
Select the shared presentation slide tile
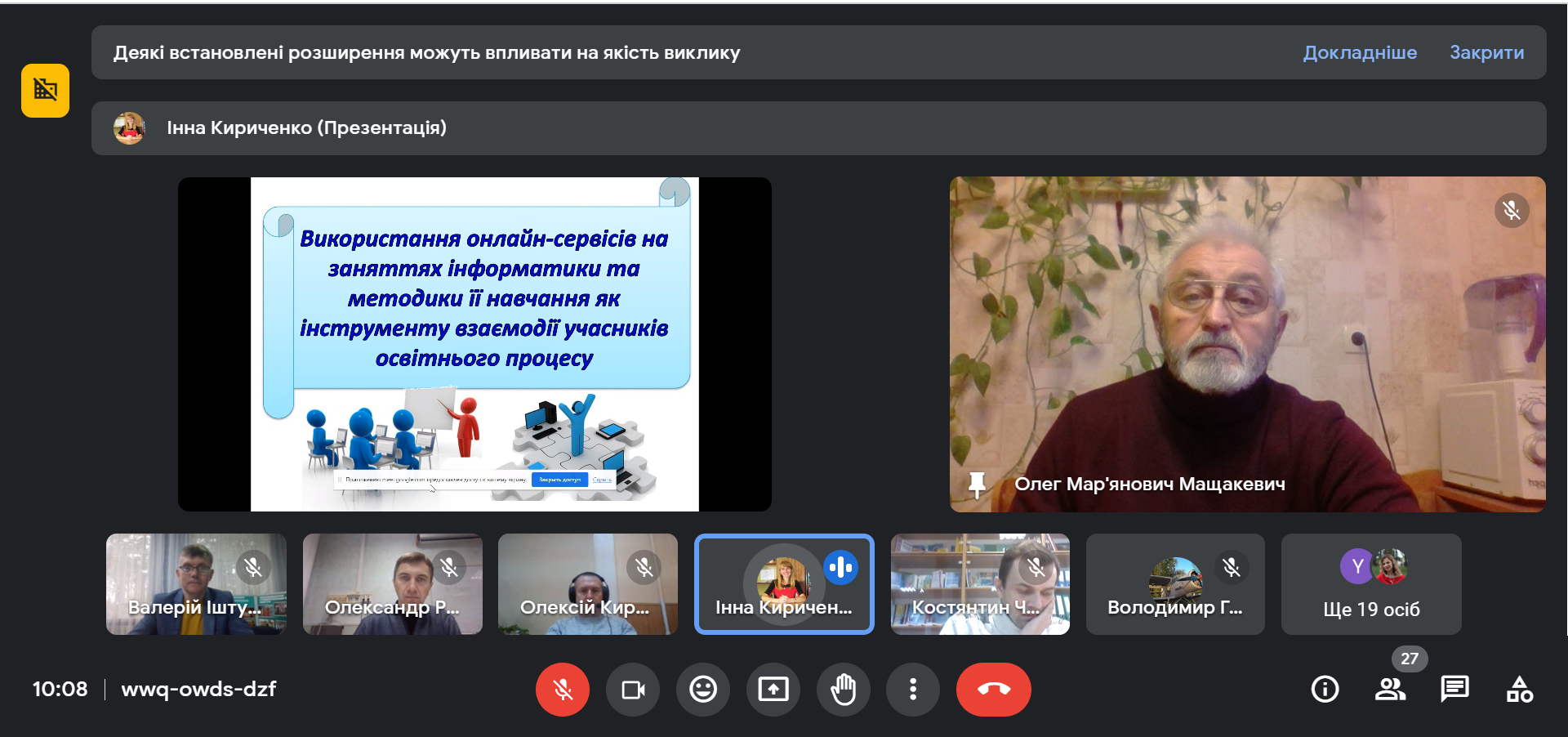tap(474, 344)
